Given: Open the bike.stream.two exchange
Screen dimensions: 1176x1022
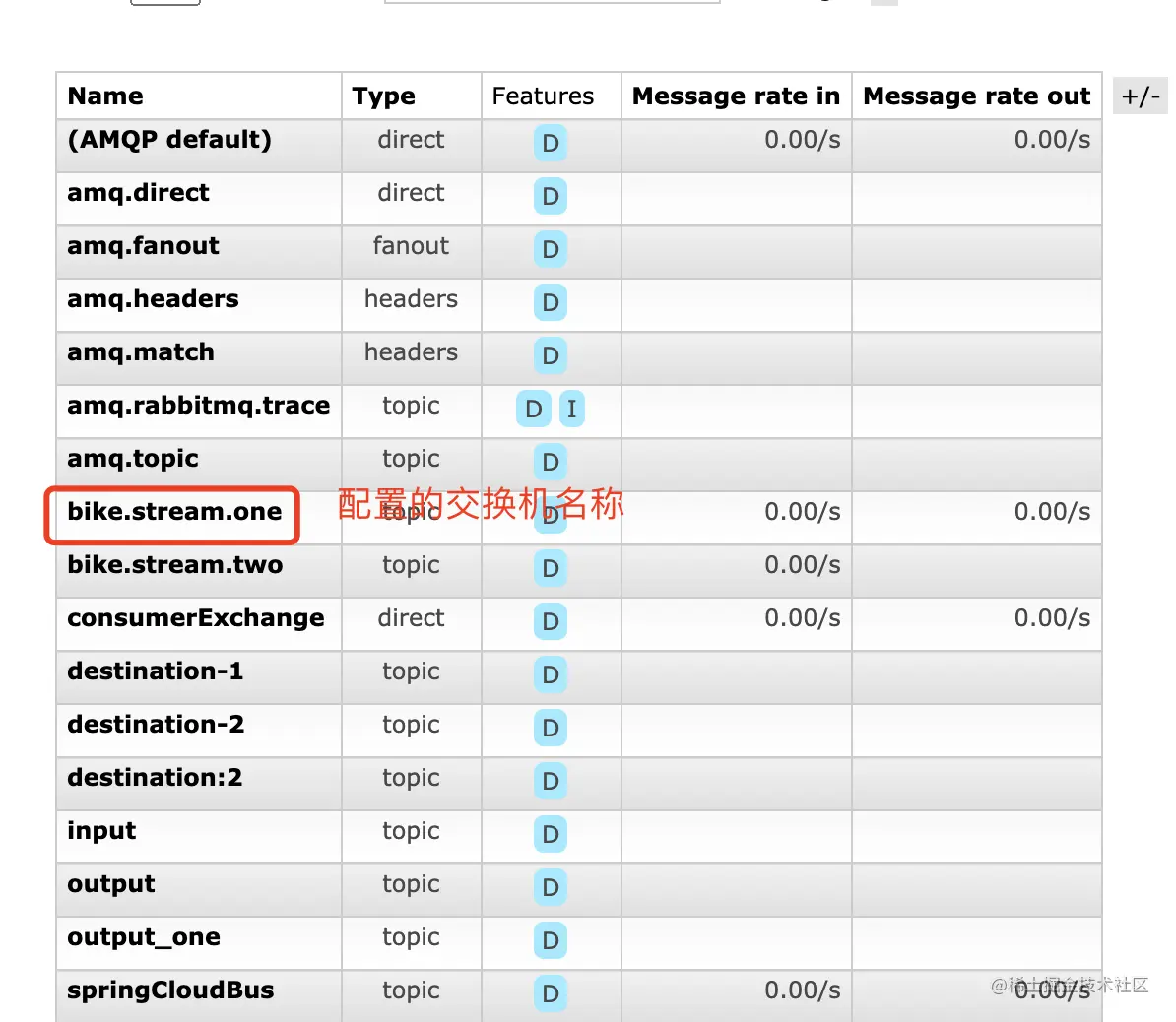Looking at the screenshot, I should pos(174,564).
